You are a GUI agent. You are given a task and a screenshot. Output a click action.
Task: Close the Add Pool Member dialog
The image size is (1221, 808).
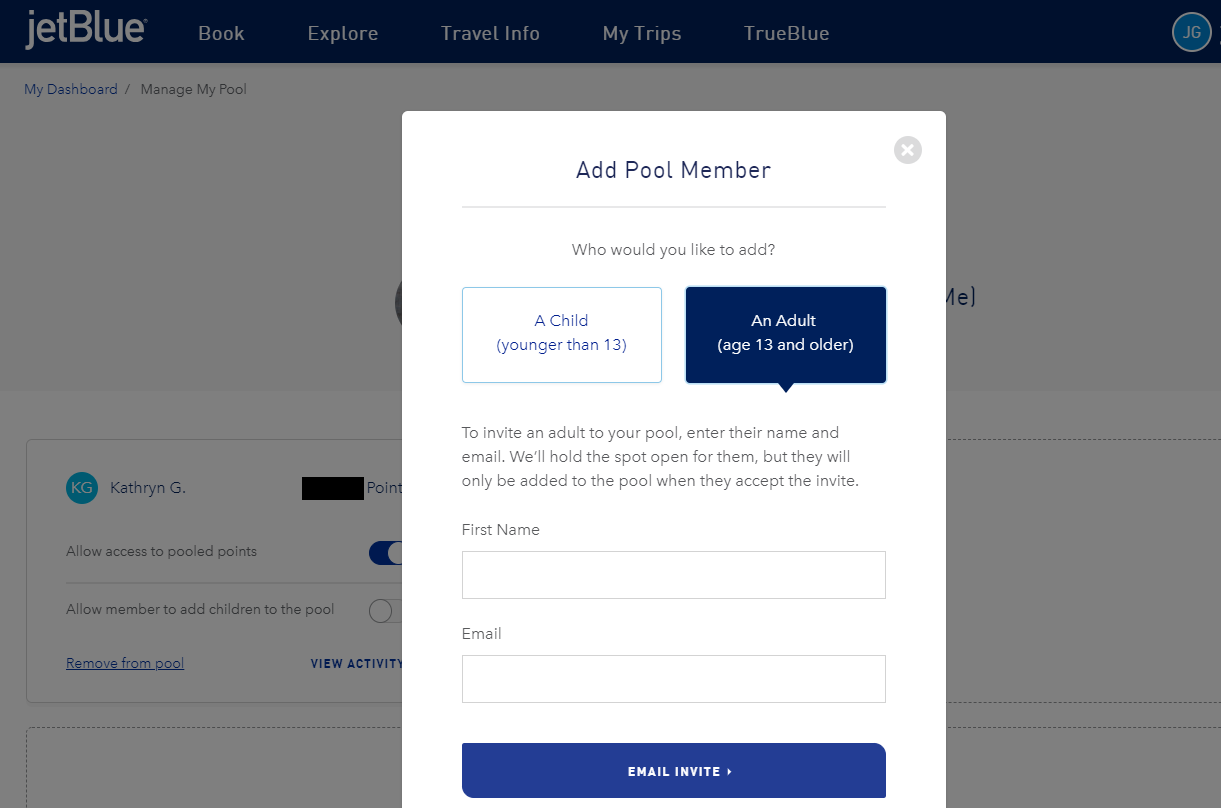coord(908,150)
